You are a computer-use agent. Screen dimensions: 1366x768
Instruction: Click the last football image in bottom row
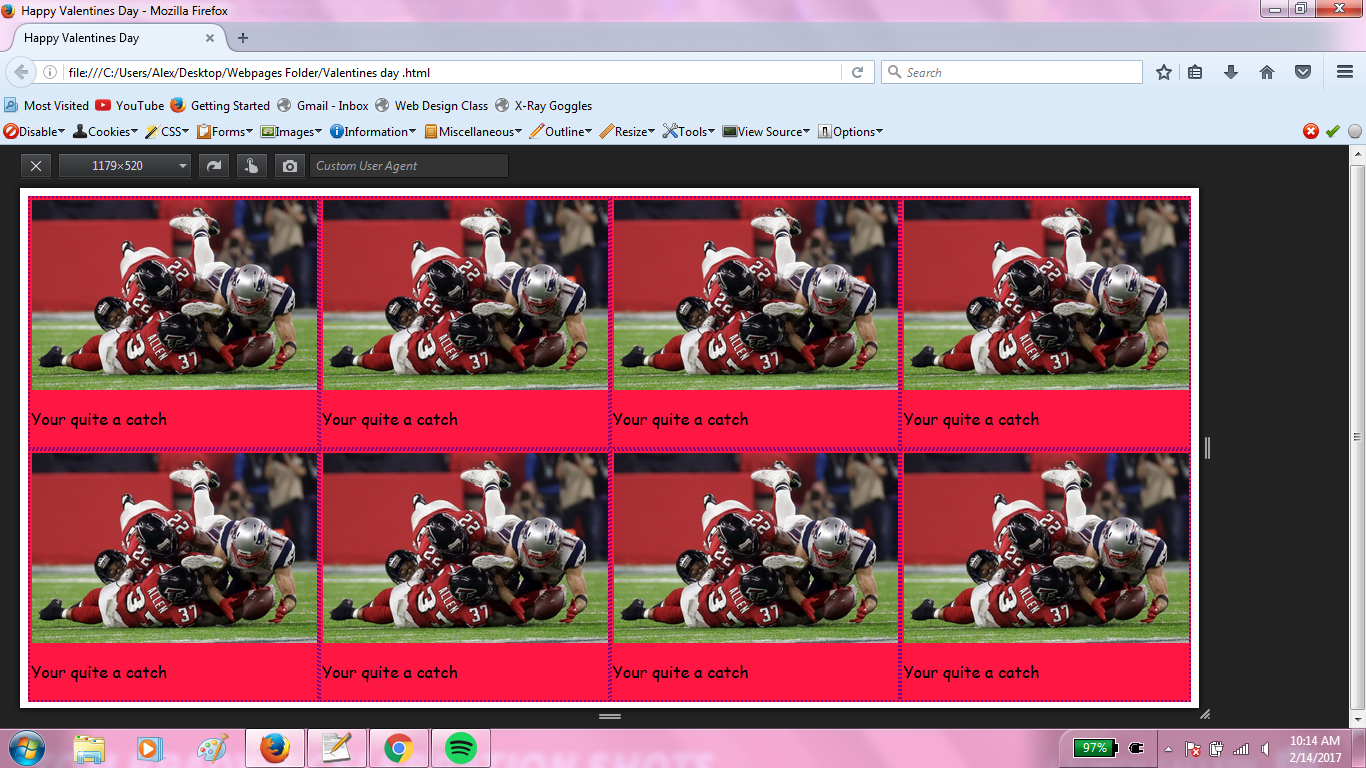[x=1046, y=548]
